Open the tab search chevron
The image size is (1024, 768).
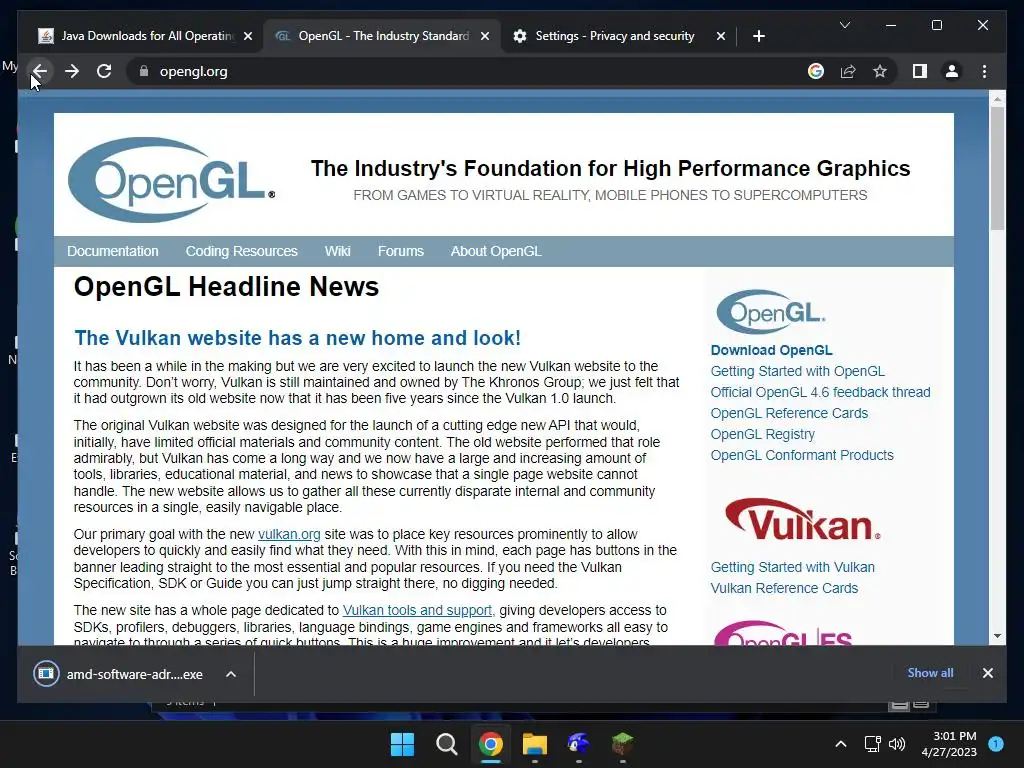click(x=844, y=25)
